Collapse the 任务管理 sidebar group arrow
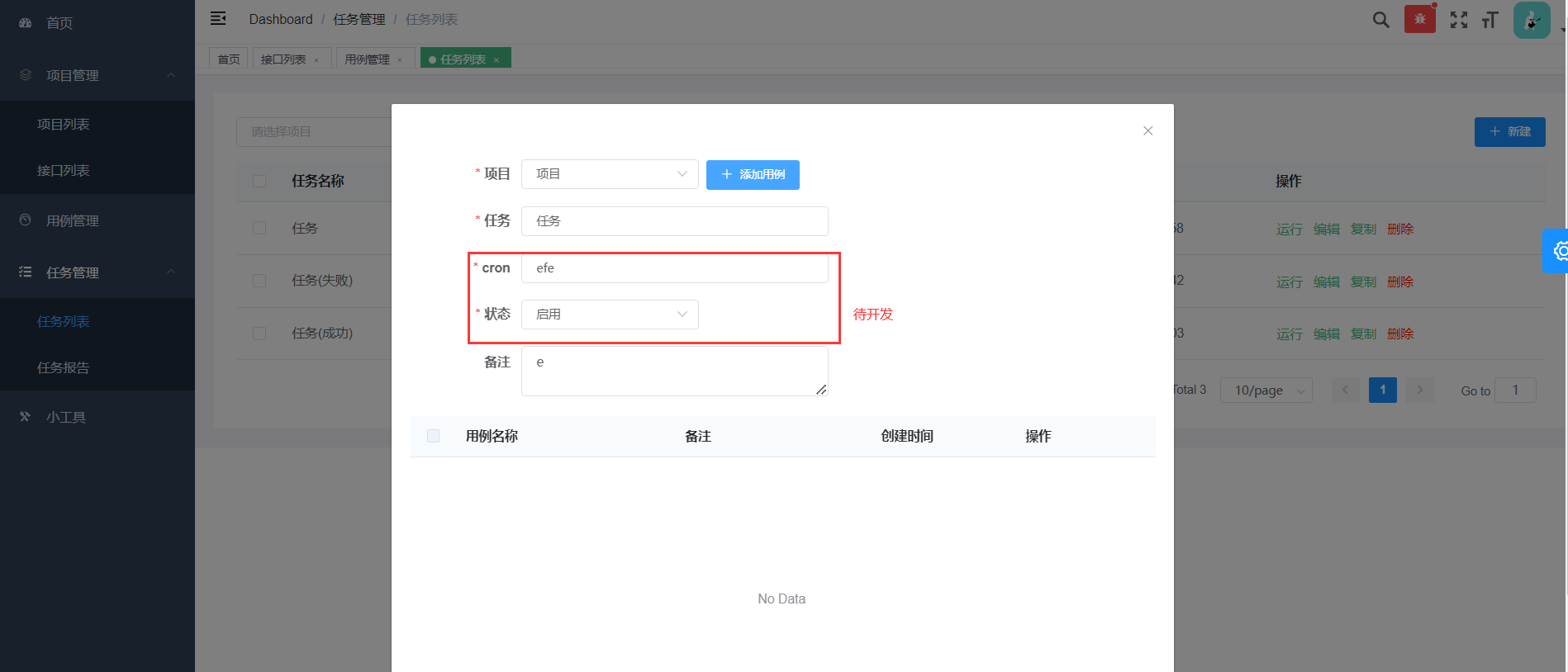The width and height of the screenshot is (1568, 672). [171, 272]
